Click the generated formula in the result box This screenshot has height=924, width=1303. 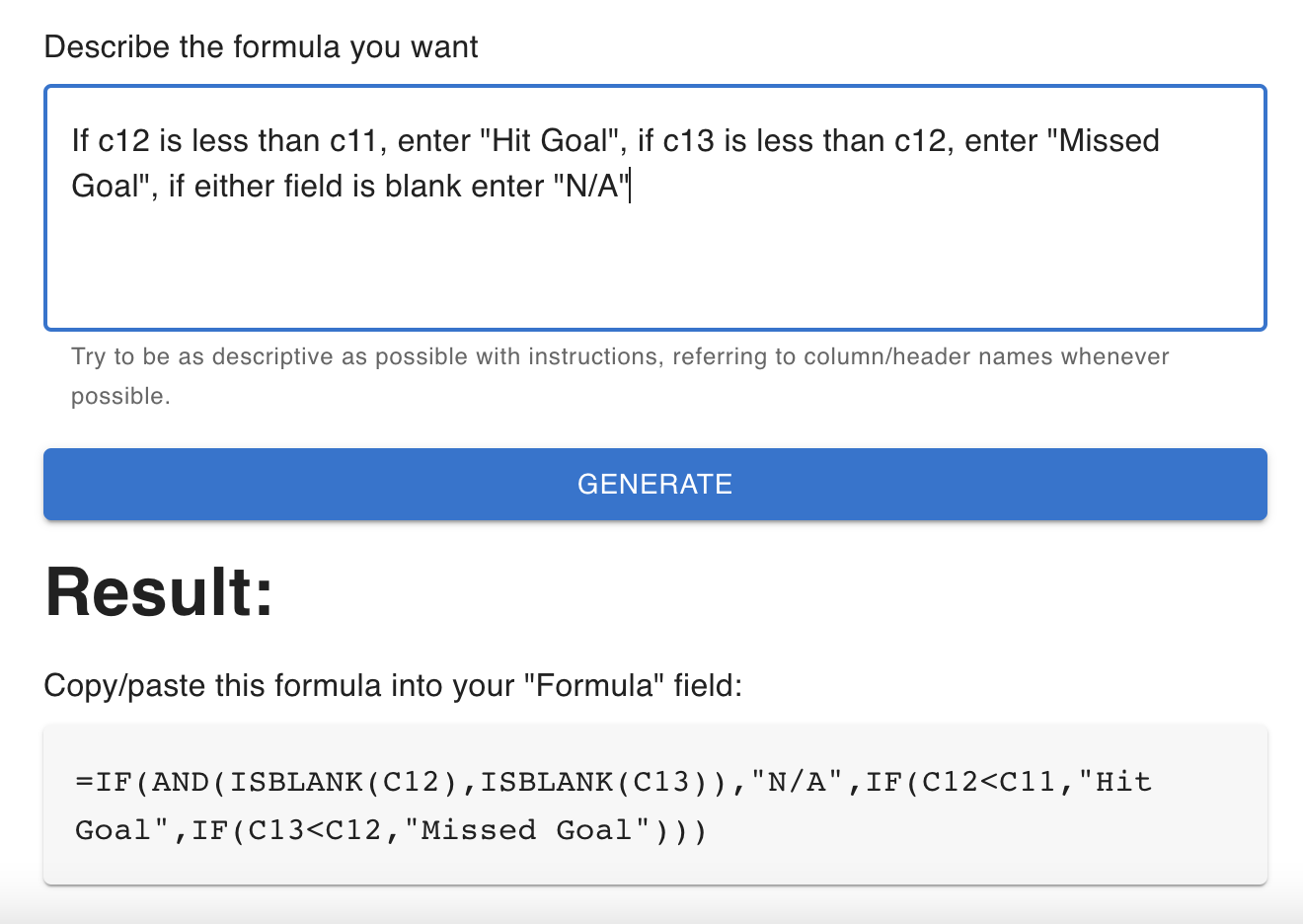(x=612, y=805)
